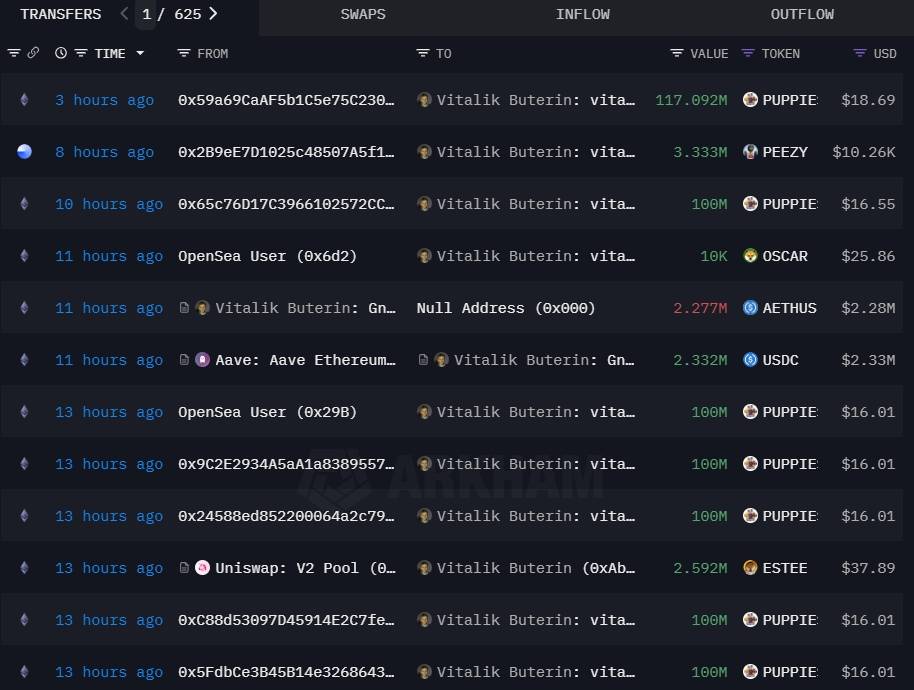Open the Null Address (0x000) recipient
This screenshot has width=914, height=690.
pyautogui.click(x=506, y=308)
